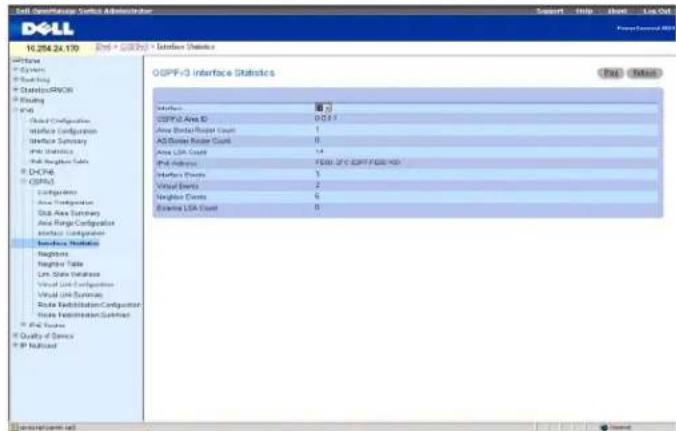The width and height of the screenshot is (676, 431).
Task: Select the Statistics/RMON tree label
Action: point(47,90)
